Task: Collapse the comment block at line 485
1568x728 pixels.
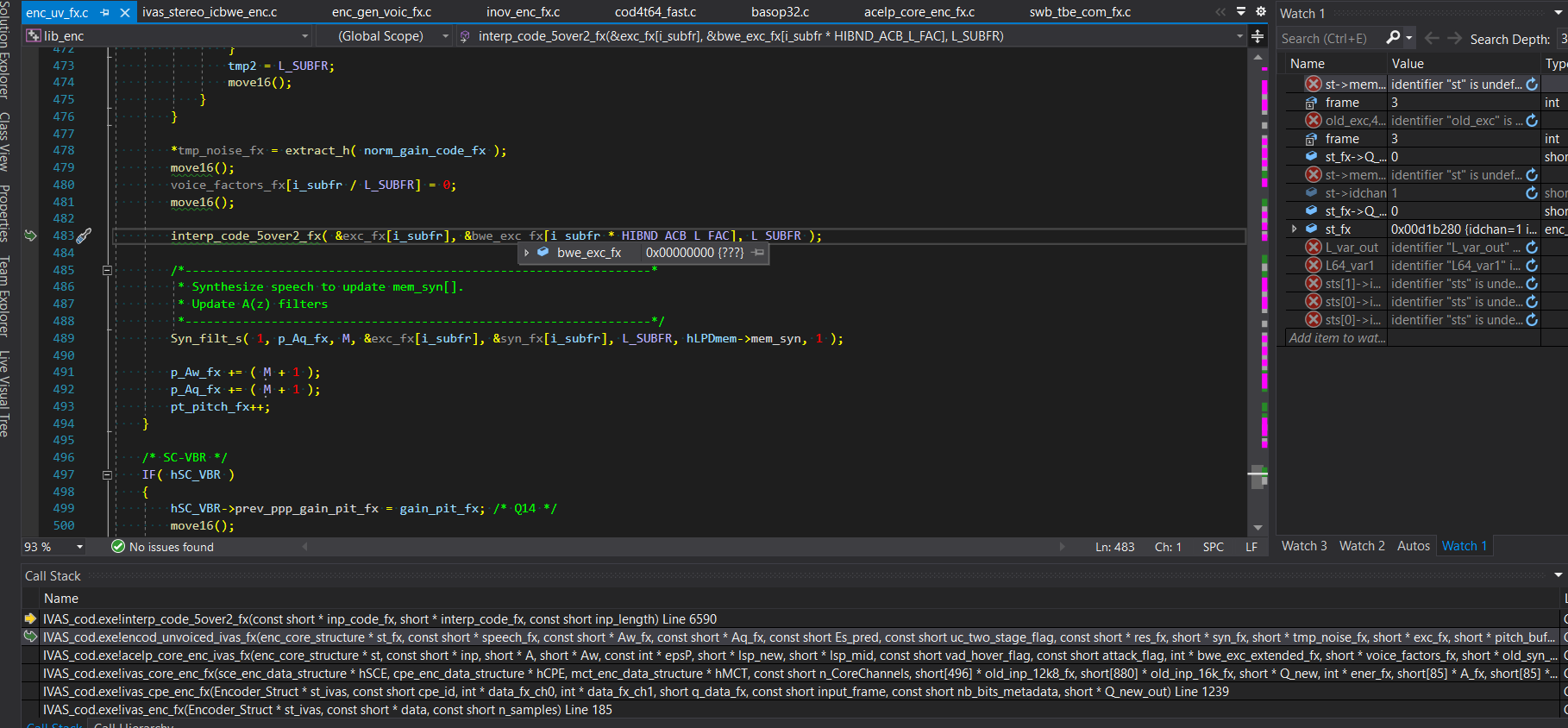Action: click(107, 270)
